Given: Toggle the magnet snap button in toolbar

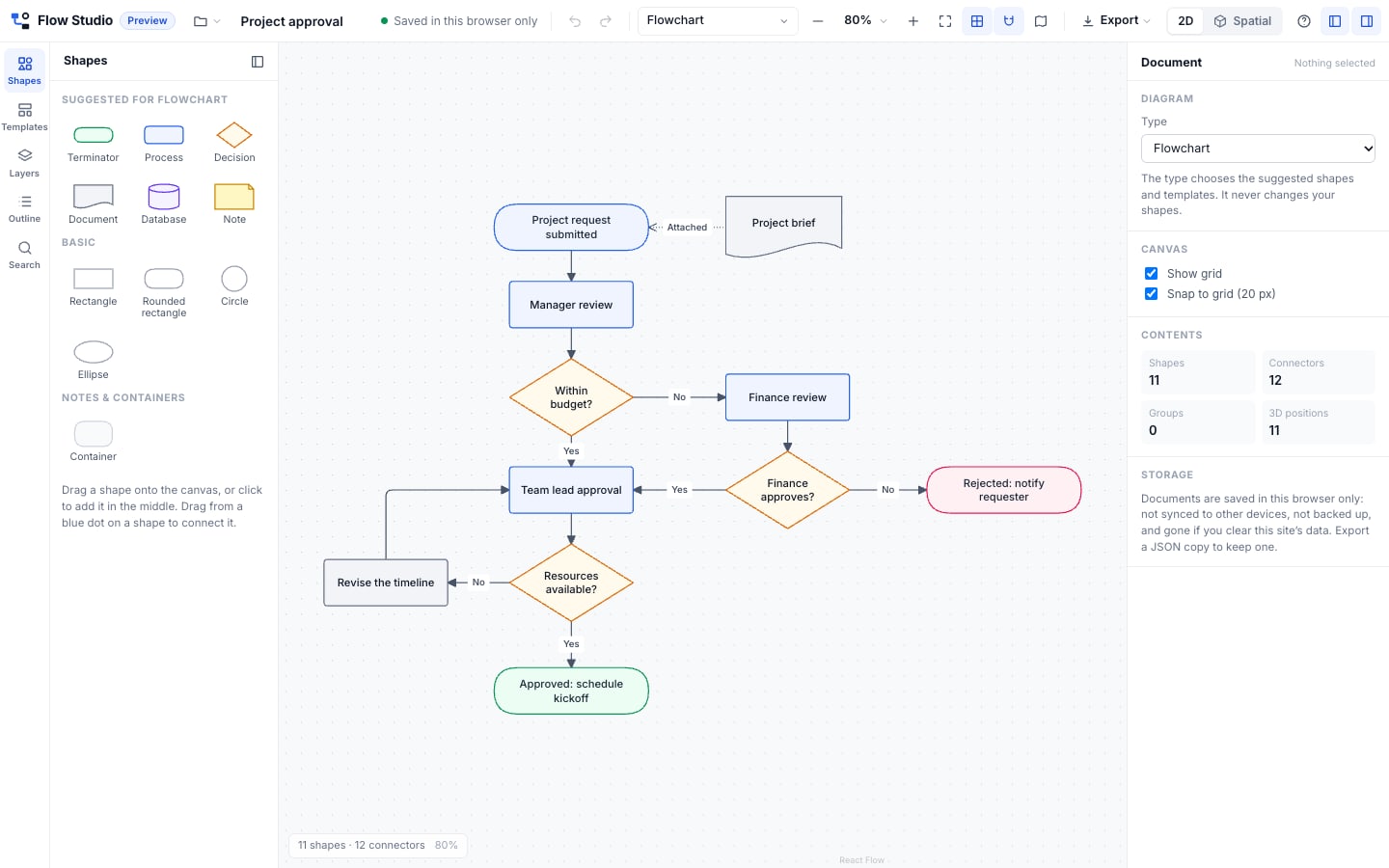Looking at the screenshot, I should [x=1009, y=21].
